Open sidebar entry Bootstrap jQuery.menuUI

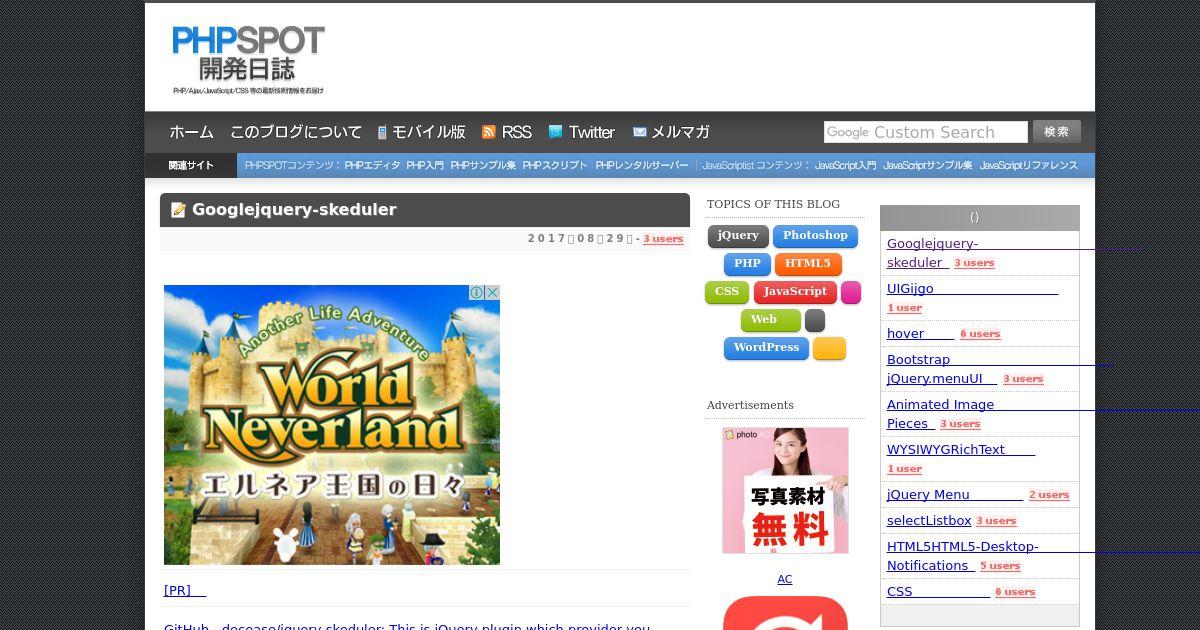[x=941, y=369]
